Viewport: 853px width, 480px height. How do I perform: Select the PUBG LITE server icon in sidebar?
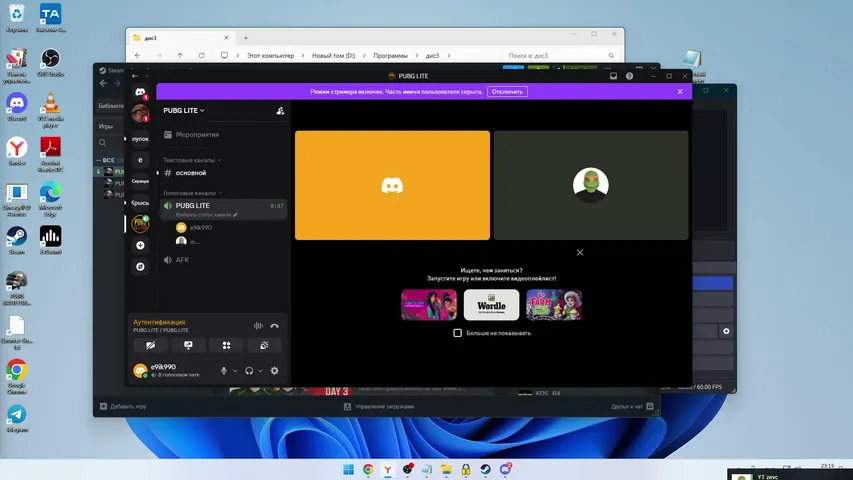pyautogui.click(x=140, y=224)
